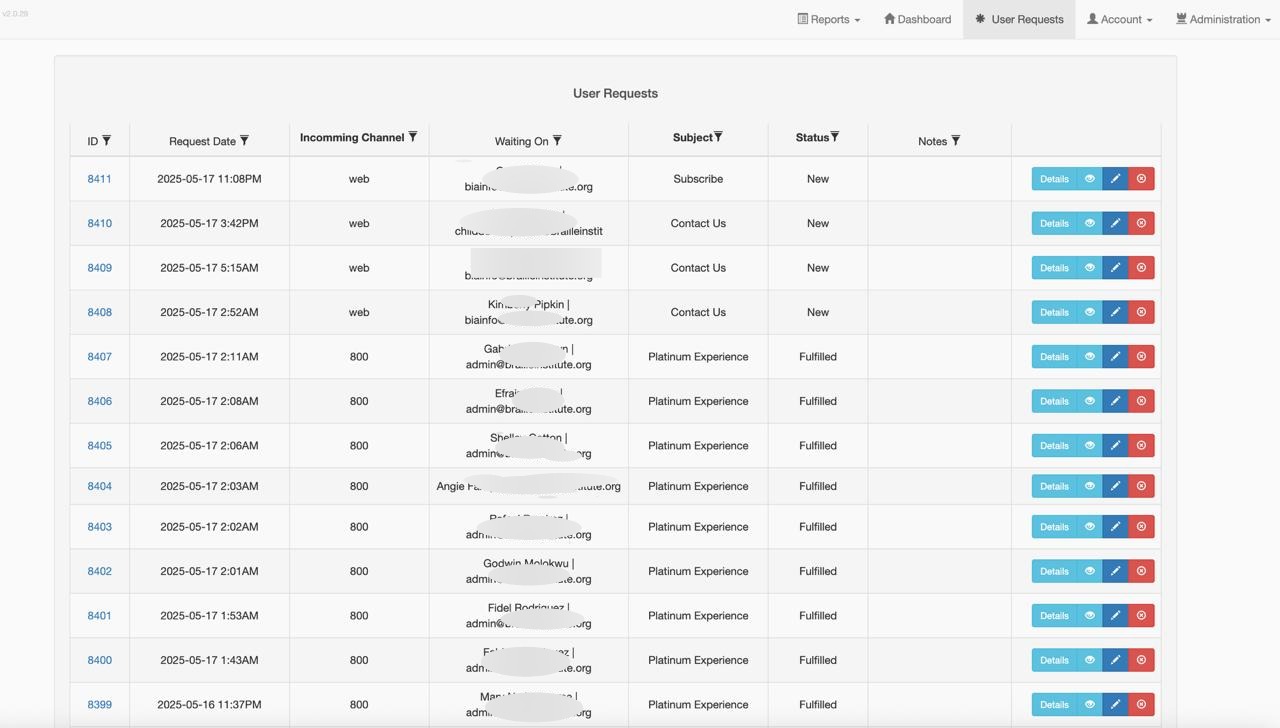
Task: Filter the Incomming Channel column
Action: (x=412, y=137)
